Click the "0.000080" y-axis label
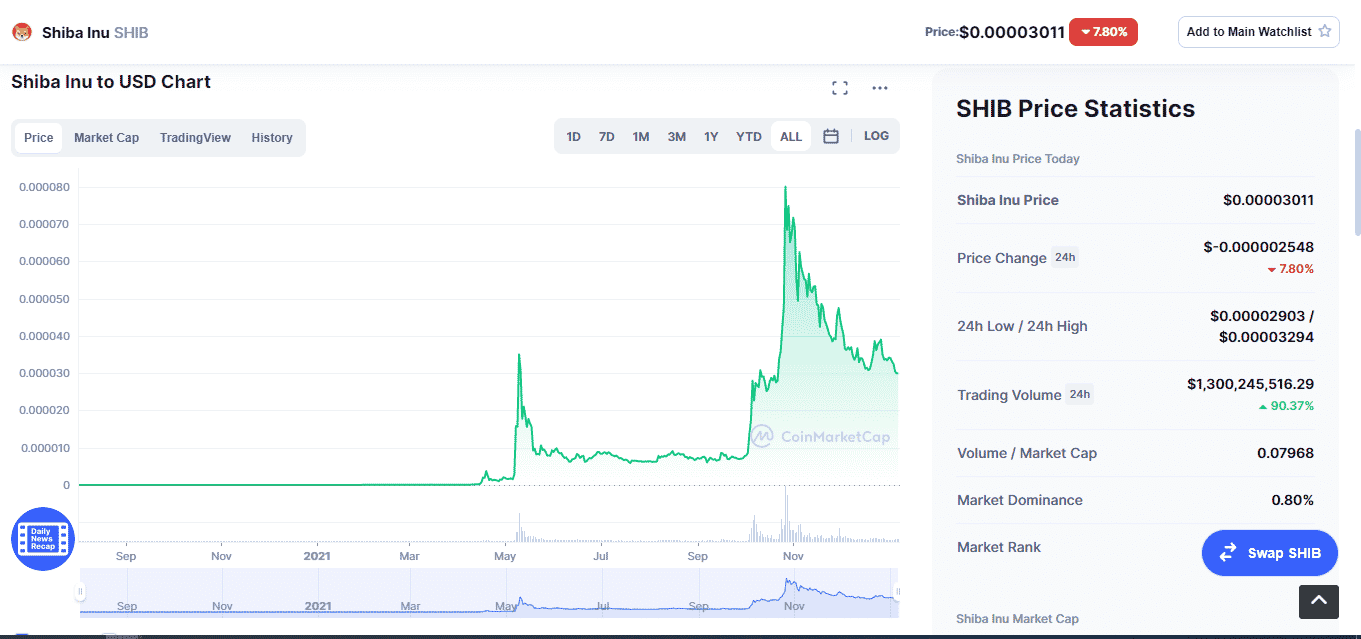 tap(44, 187)
